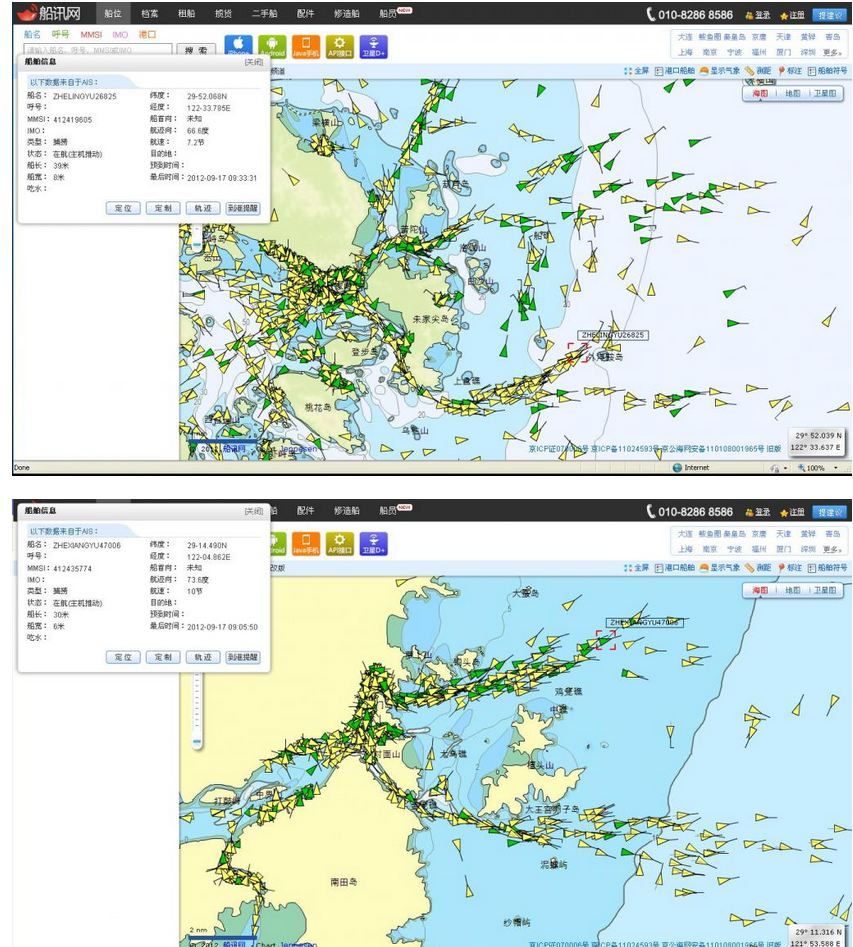Click 登录 login link, ZHELINGYU26825 screenshot

(758, 15)
